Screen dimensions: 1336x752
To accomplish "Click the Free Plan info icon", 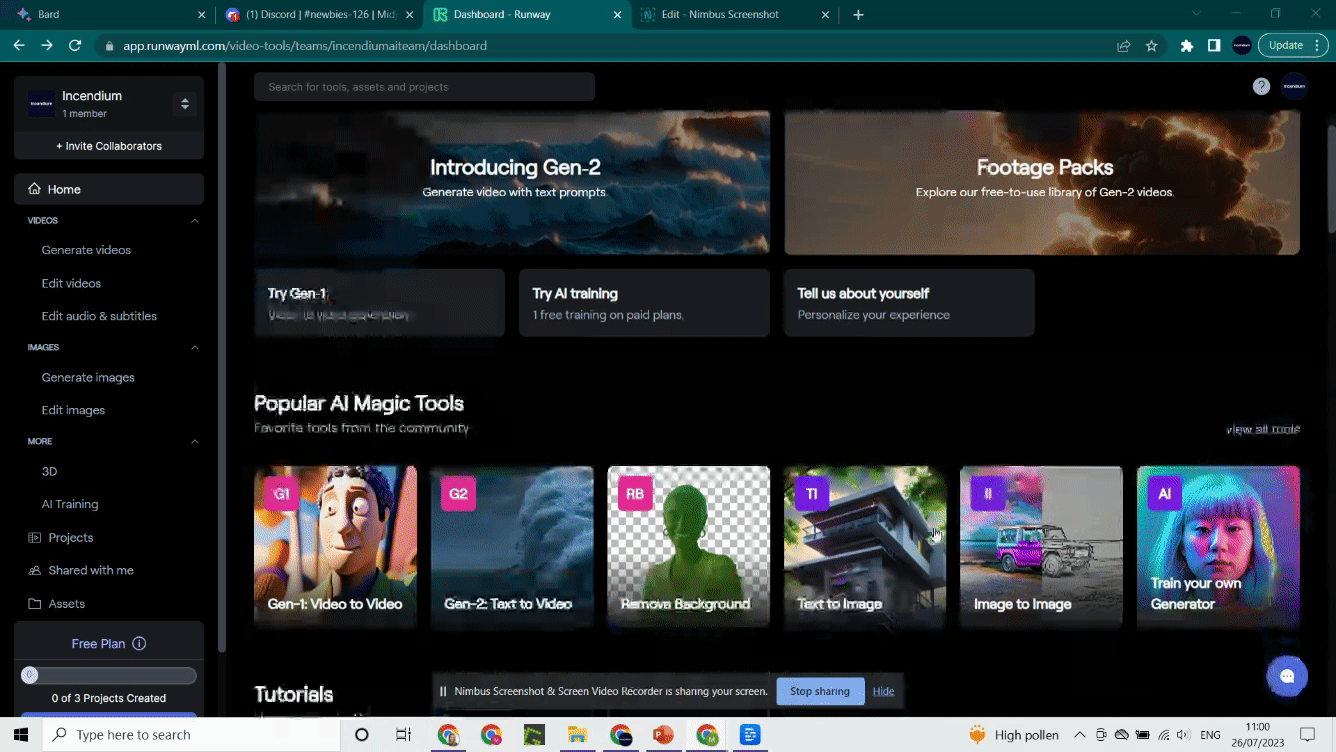I will tap(139, 644).
